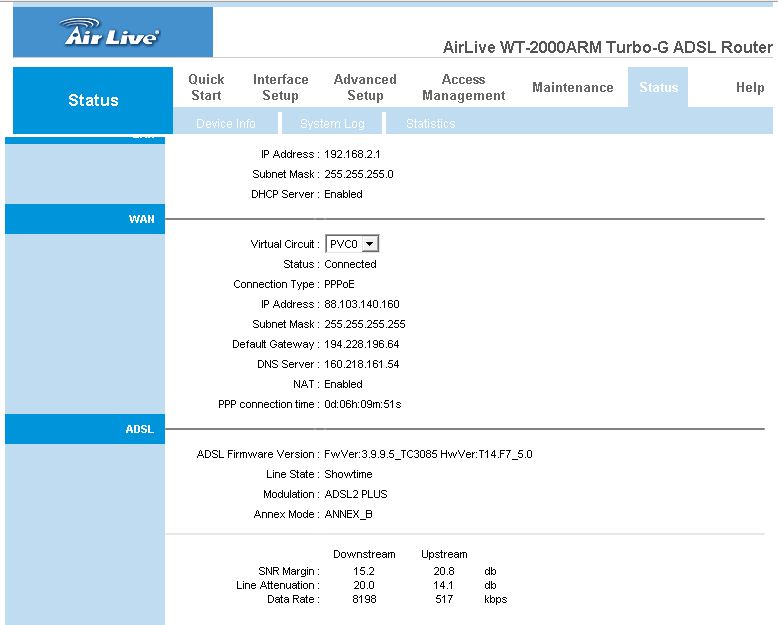
Task: Open Access Management tab
Action: tap(463, 87)
